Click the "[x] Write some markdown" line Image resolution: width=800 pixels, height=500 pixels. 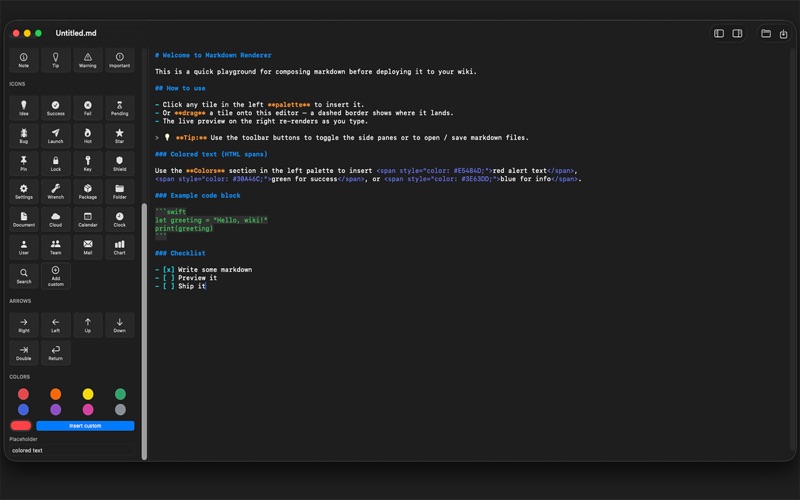click(x=204, y=269)
